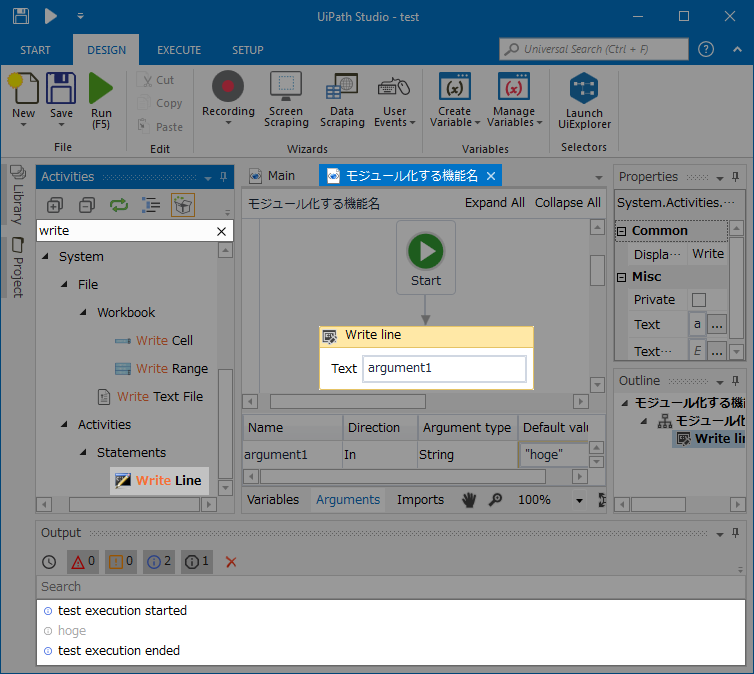Switch to the EXECUTE ribbon tab

(179, 50)
